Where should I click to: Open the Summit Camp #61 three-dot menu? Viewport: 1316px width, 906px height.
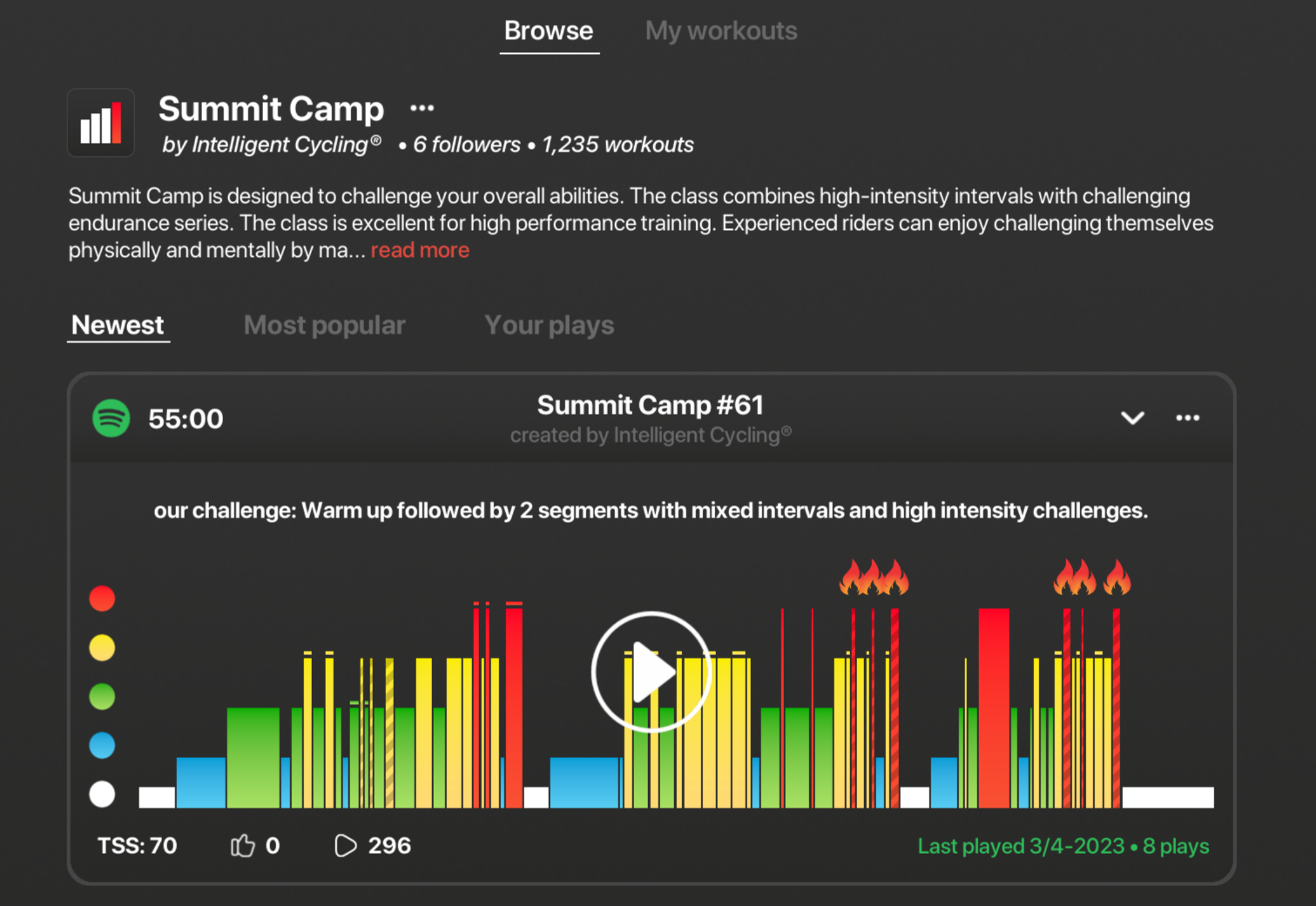pyautogui.click(x=1187, y=418)
